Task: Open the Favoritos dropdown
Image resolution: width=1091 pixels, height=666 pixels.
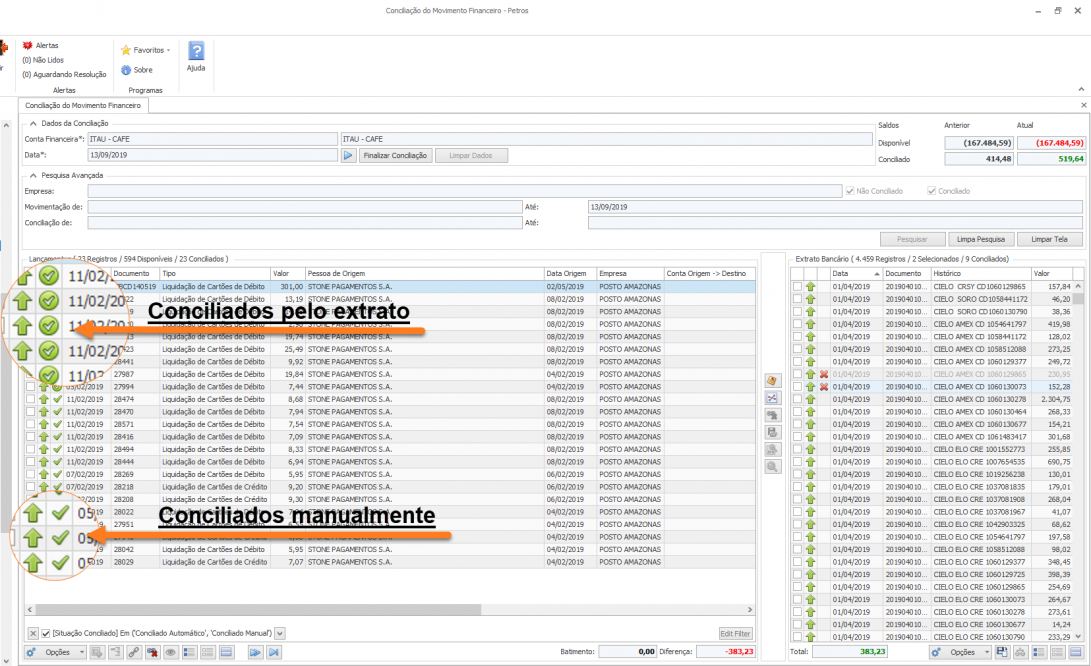Action: pos(146,50)
